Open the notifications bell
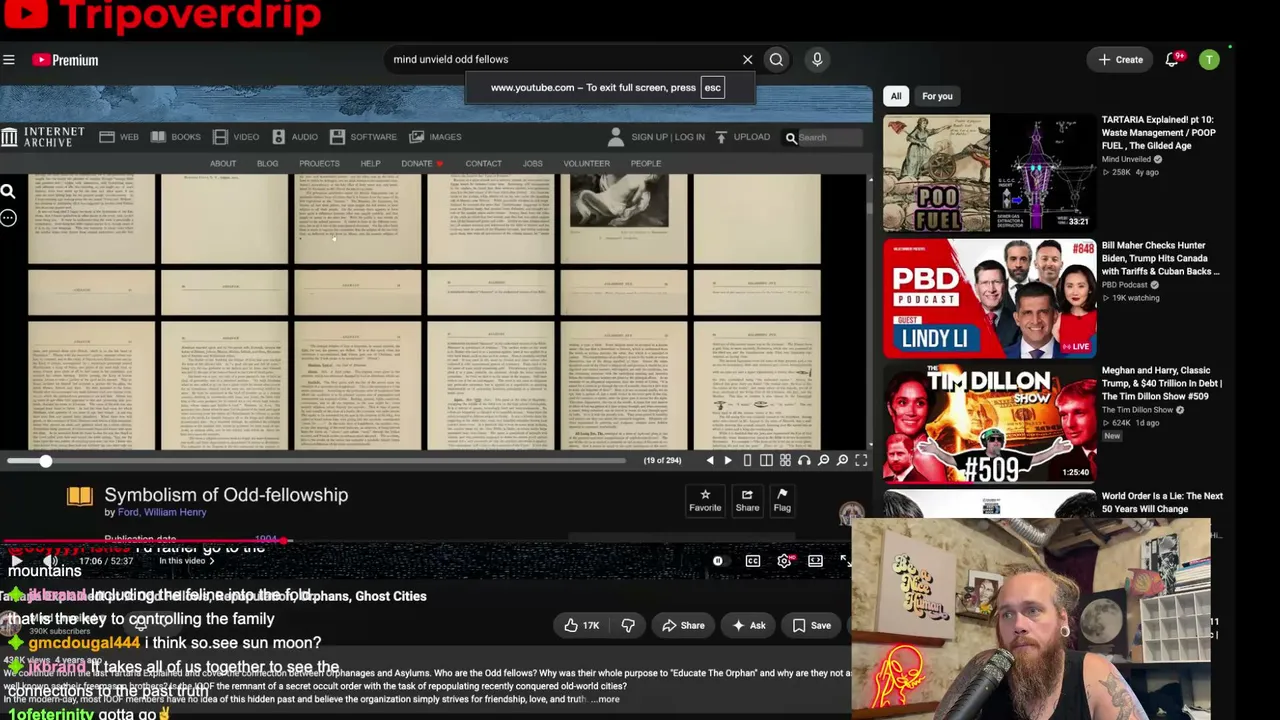This screenshot has height=720, width=1280. click(x=1172, y=60)
